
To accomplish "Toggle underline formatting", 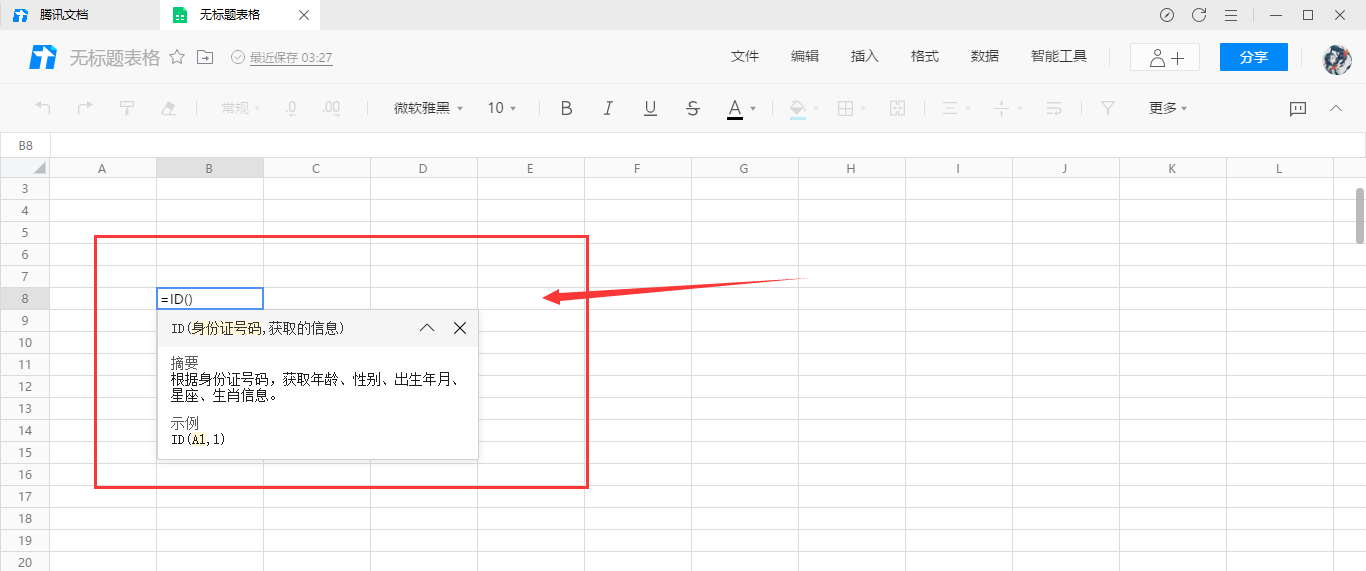I will pyautogui.click(x=651, y=108).
